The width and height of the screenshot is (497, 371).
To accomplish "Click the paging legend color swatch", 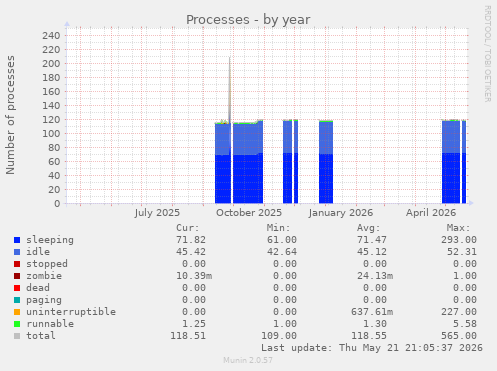I will [x=17, y=300].
